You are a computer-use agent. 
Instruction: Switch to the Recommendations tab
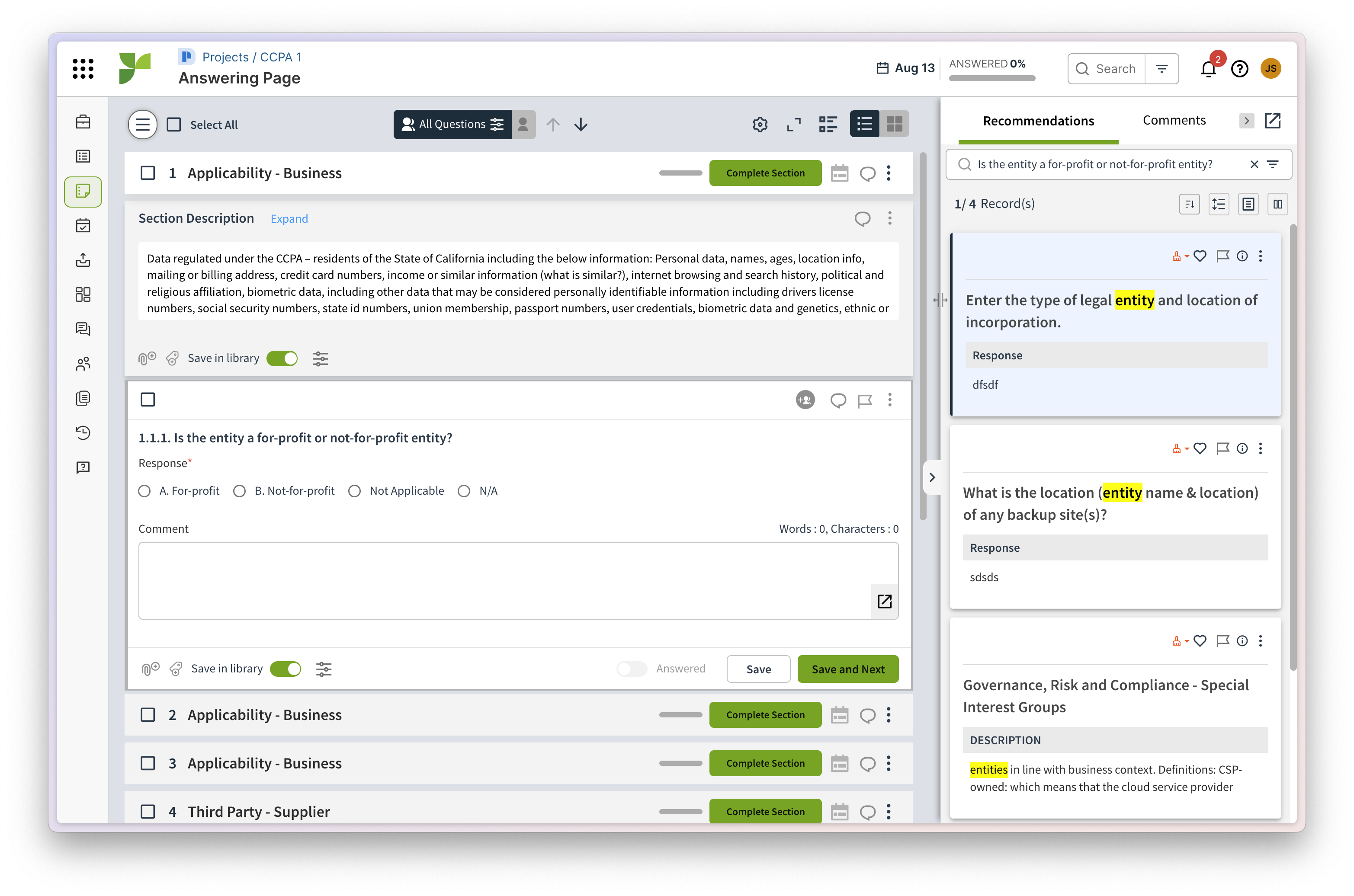pyautogui.click(x=1038, y=121)
